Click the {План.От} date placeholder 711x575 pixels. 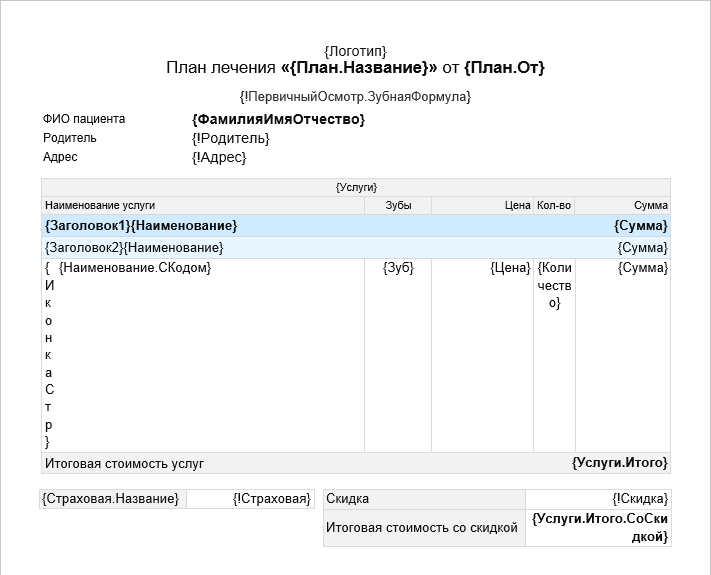coord(504,68)
